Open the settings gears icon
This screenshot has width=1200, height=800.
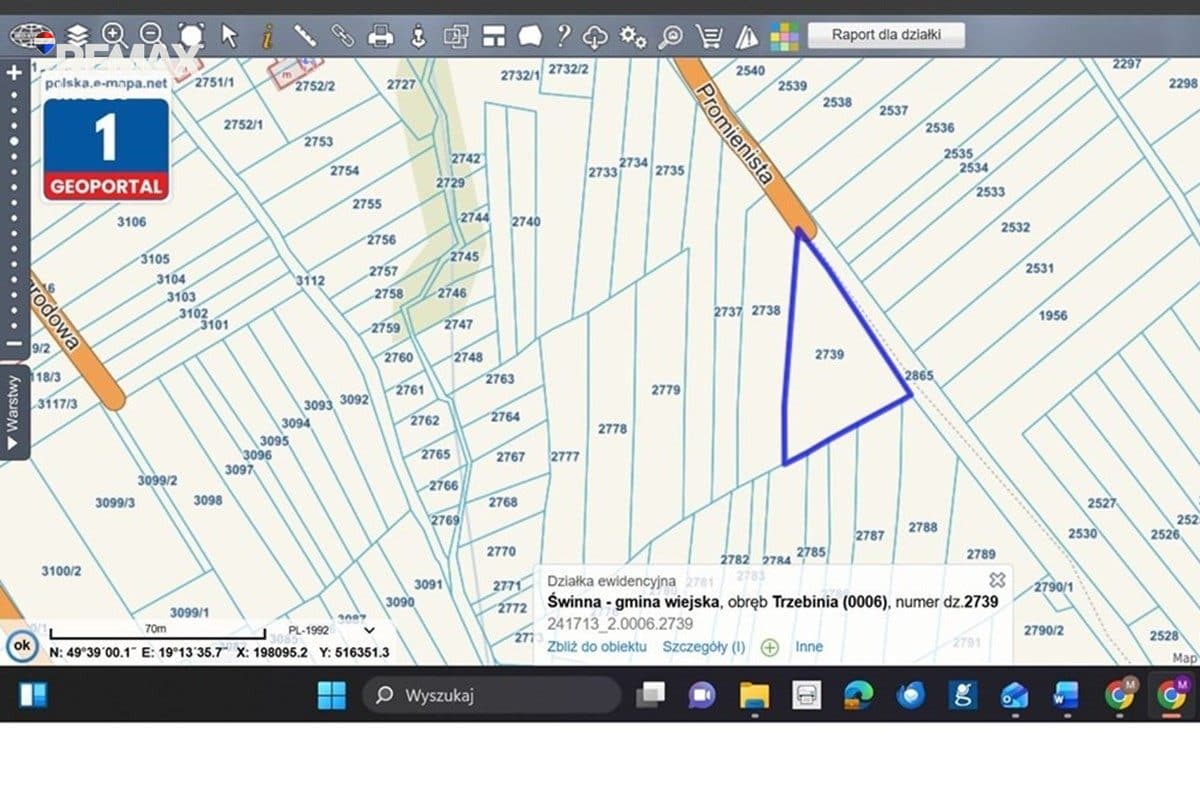click(x=632, y=37)
